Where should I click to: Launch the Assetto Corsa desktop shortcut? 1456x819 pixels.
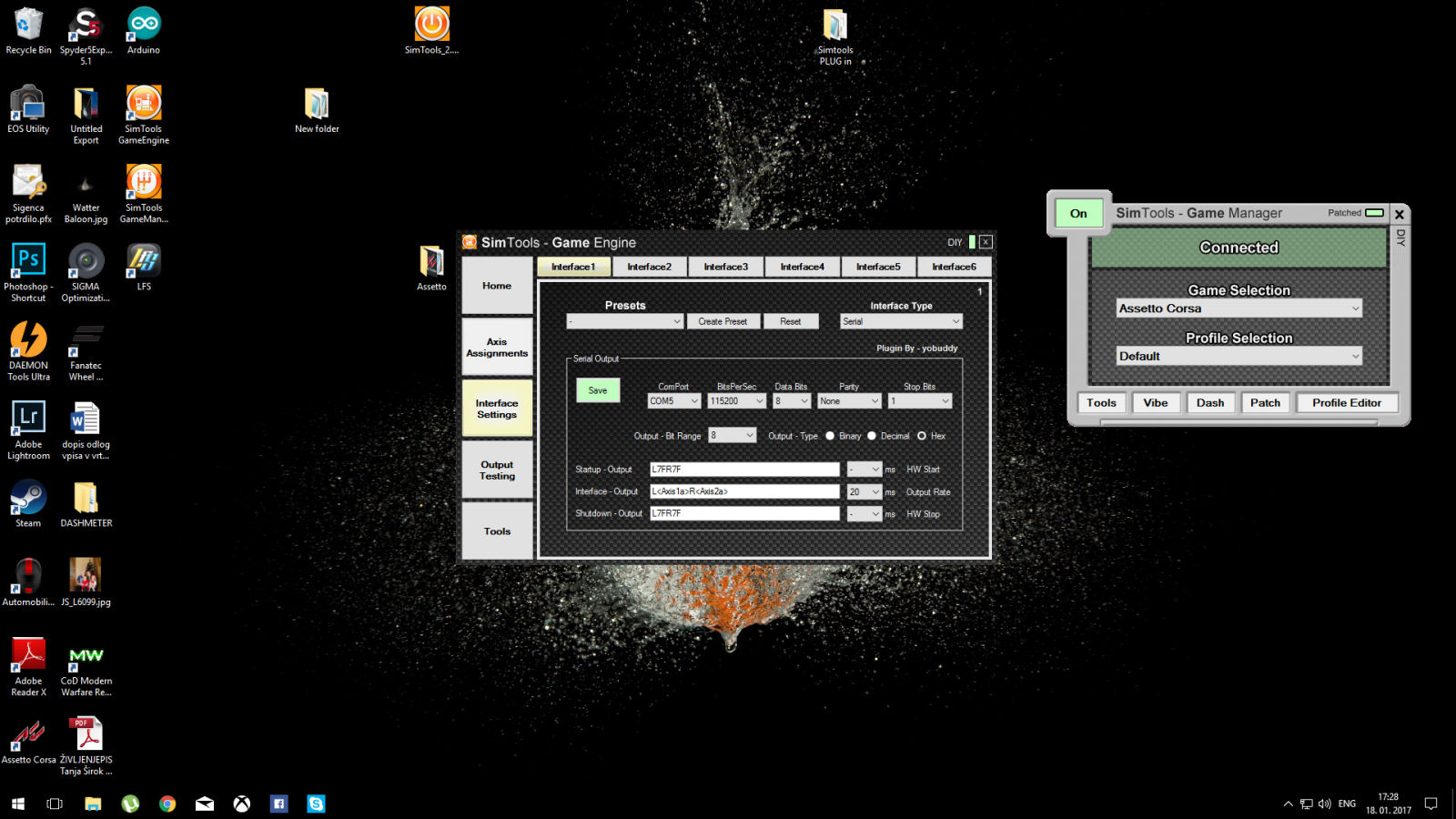[x=28, y=741]
